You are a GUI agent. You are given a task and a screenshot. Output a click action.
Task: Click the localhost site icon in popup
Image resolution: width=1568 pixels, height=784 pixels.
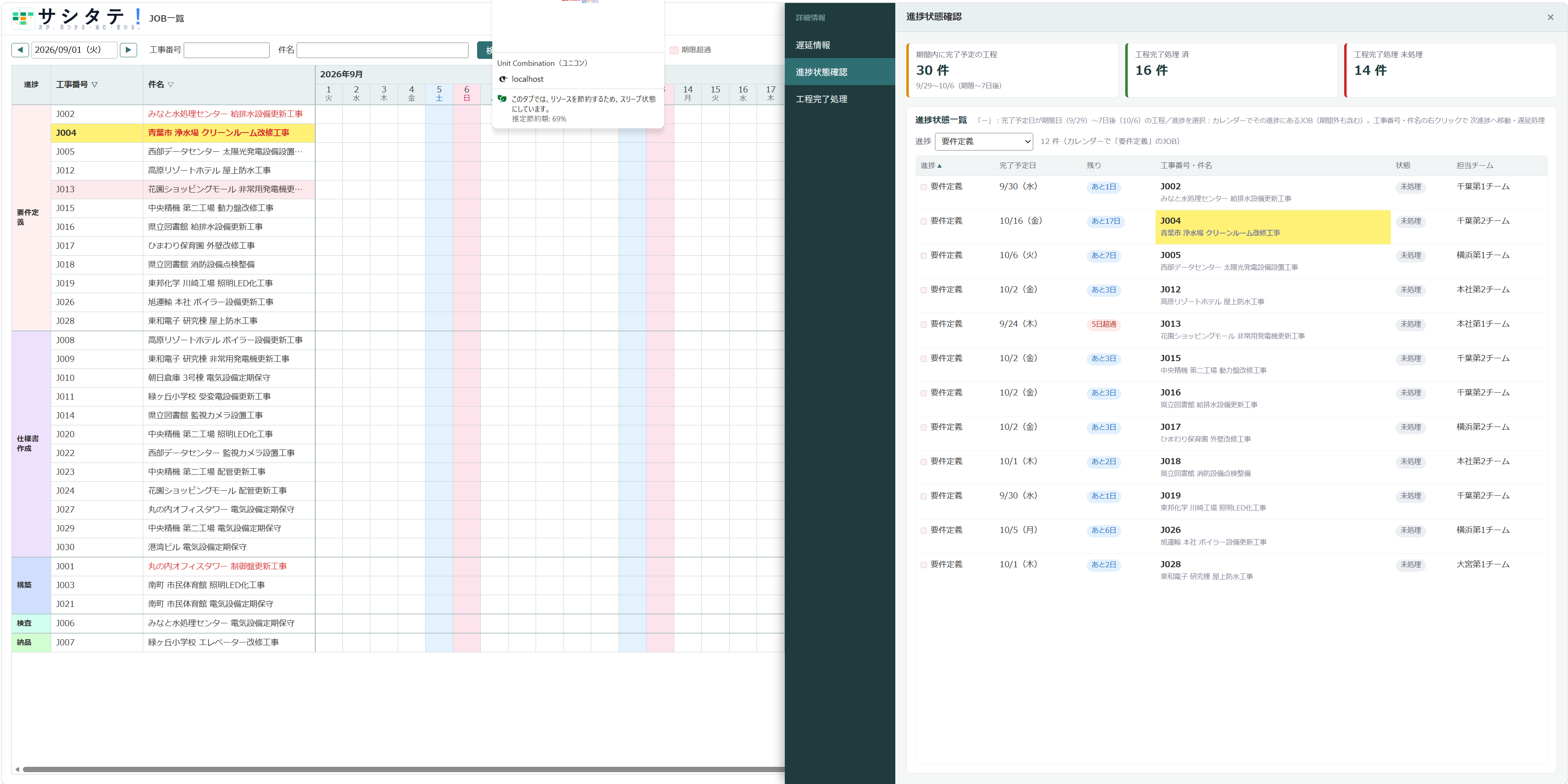503,79
